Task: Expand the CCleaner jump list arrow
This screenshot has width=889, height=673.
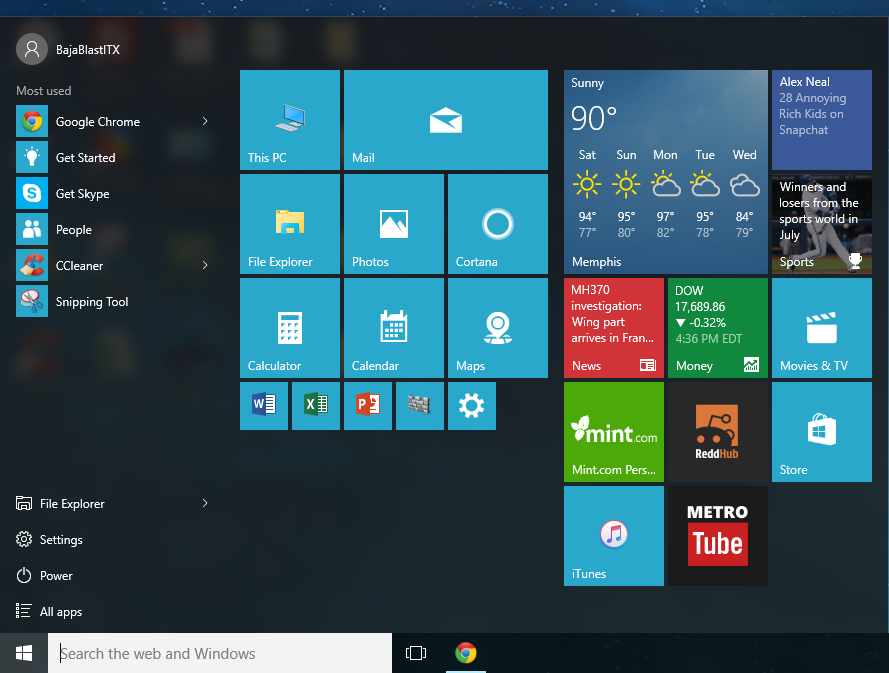Action: click(205, 265)
